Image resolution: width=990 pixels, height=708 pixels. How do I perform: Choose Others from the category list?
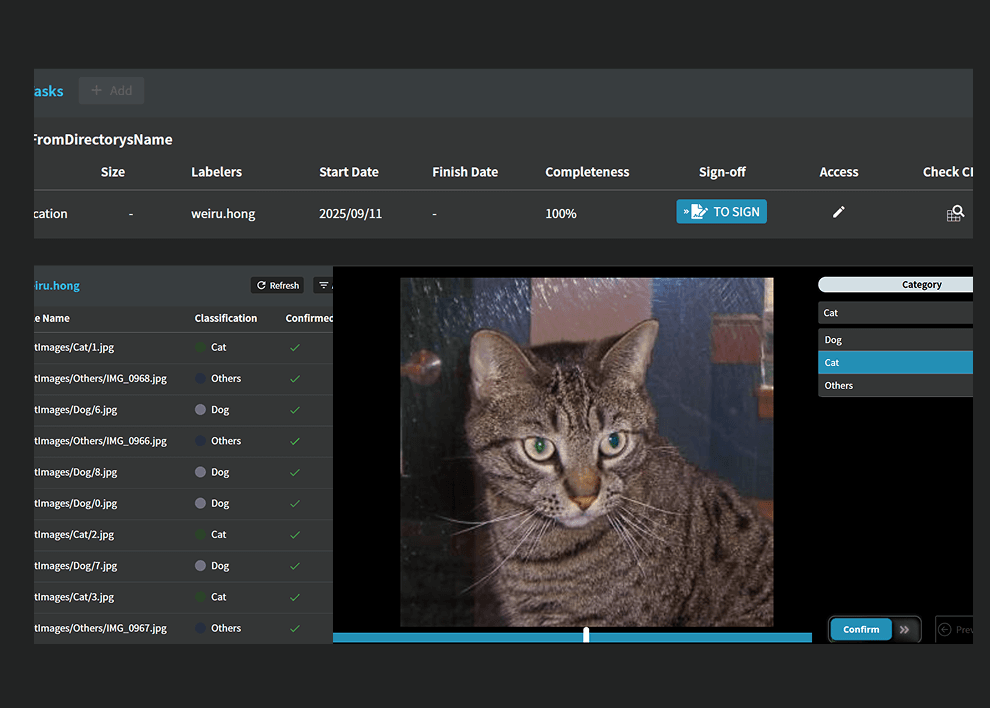coord(894,386)
